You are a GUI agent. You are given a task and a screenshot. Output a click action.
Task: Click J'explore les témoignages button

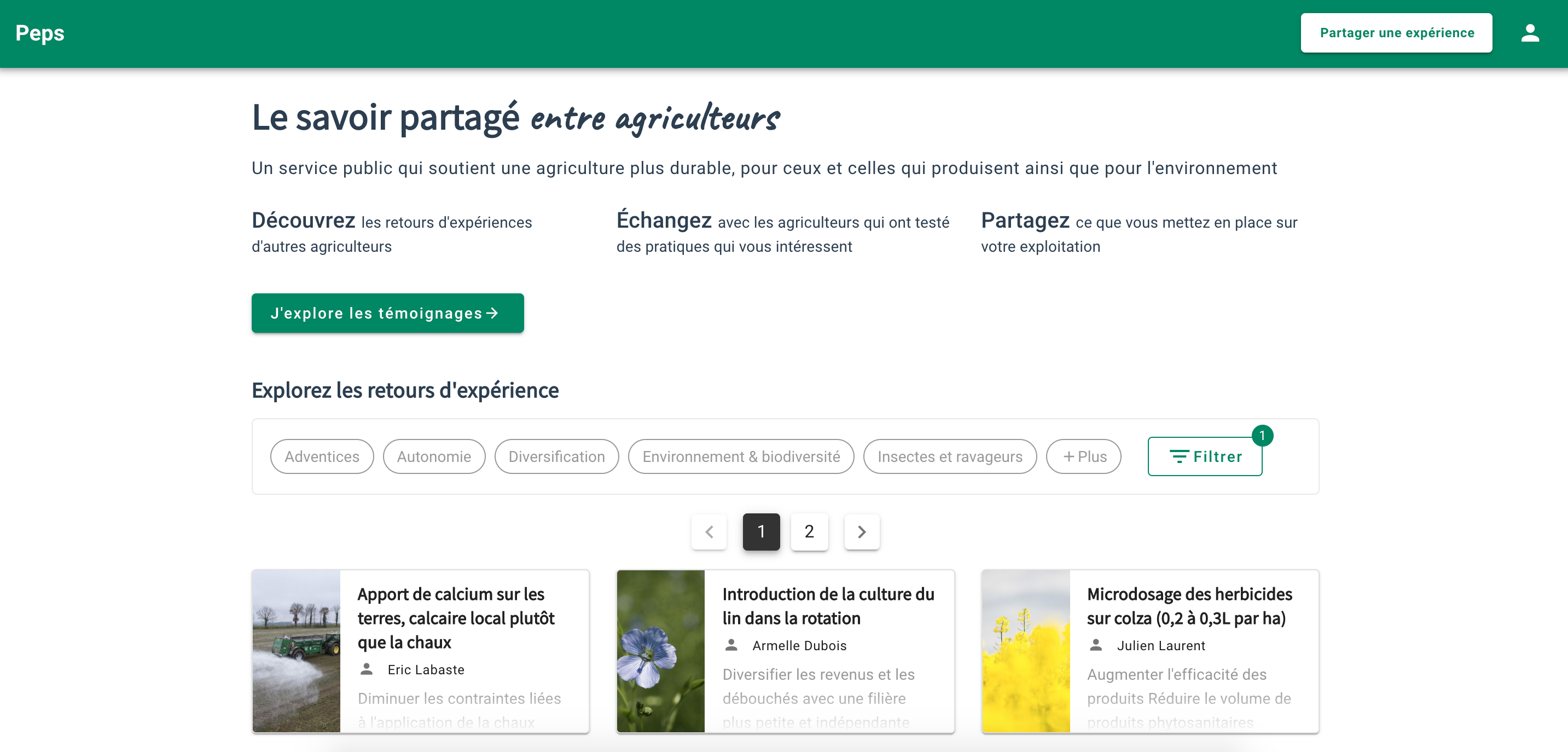pos(387,313)
